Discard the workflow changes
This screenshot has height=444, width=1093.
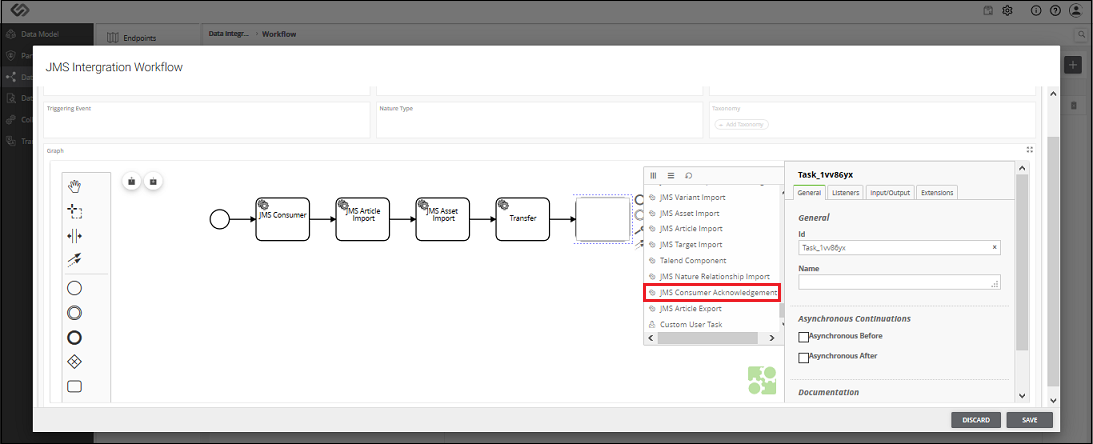tap(976, 420)
